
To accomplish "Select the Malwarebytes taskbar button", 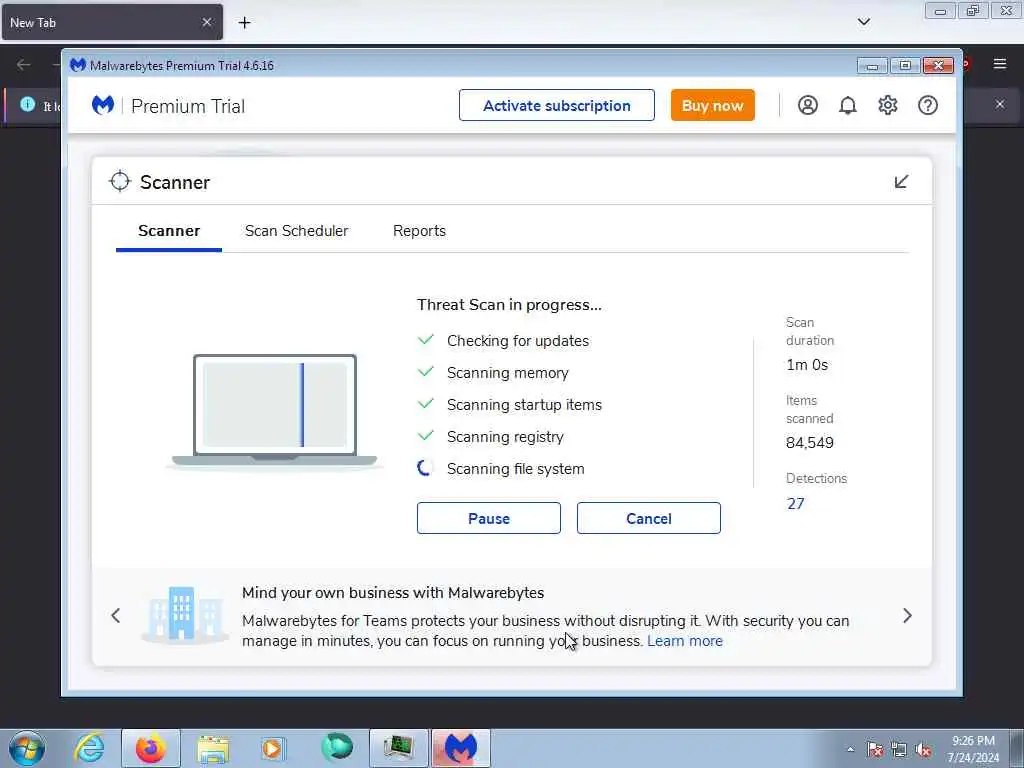I will tap(460, 748).
